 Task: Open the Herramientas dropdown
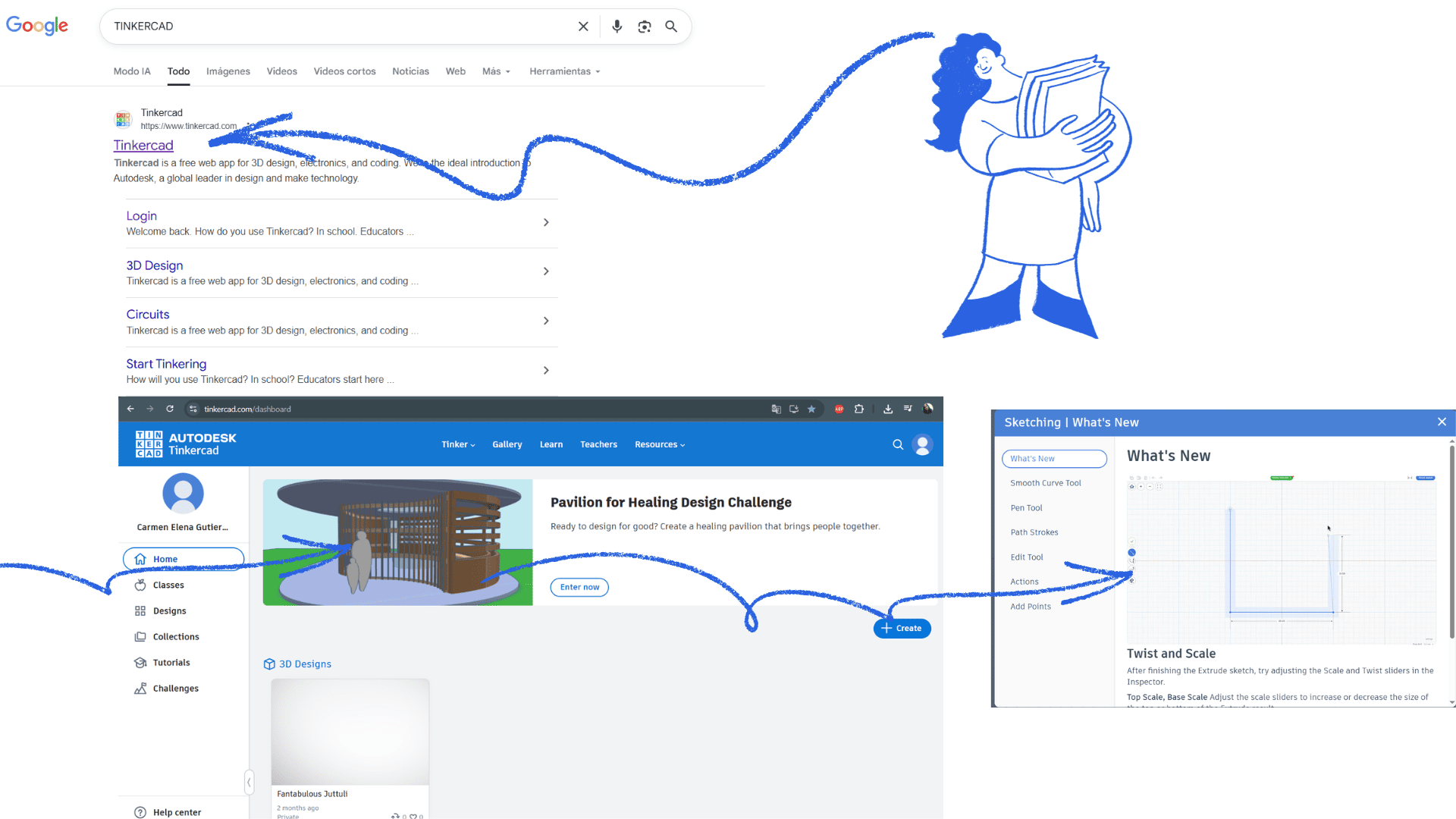[x=564, y=71]
